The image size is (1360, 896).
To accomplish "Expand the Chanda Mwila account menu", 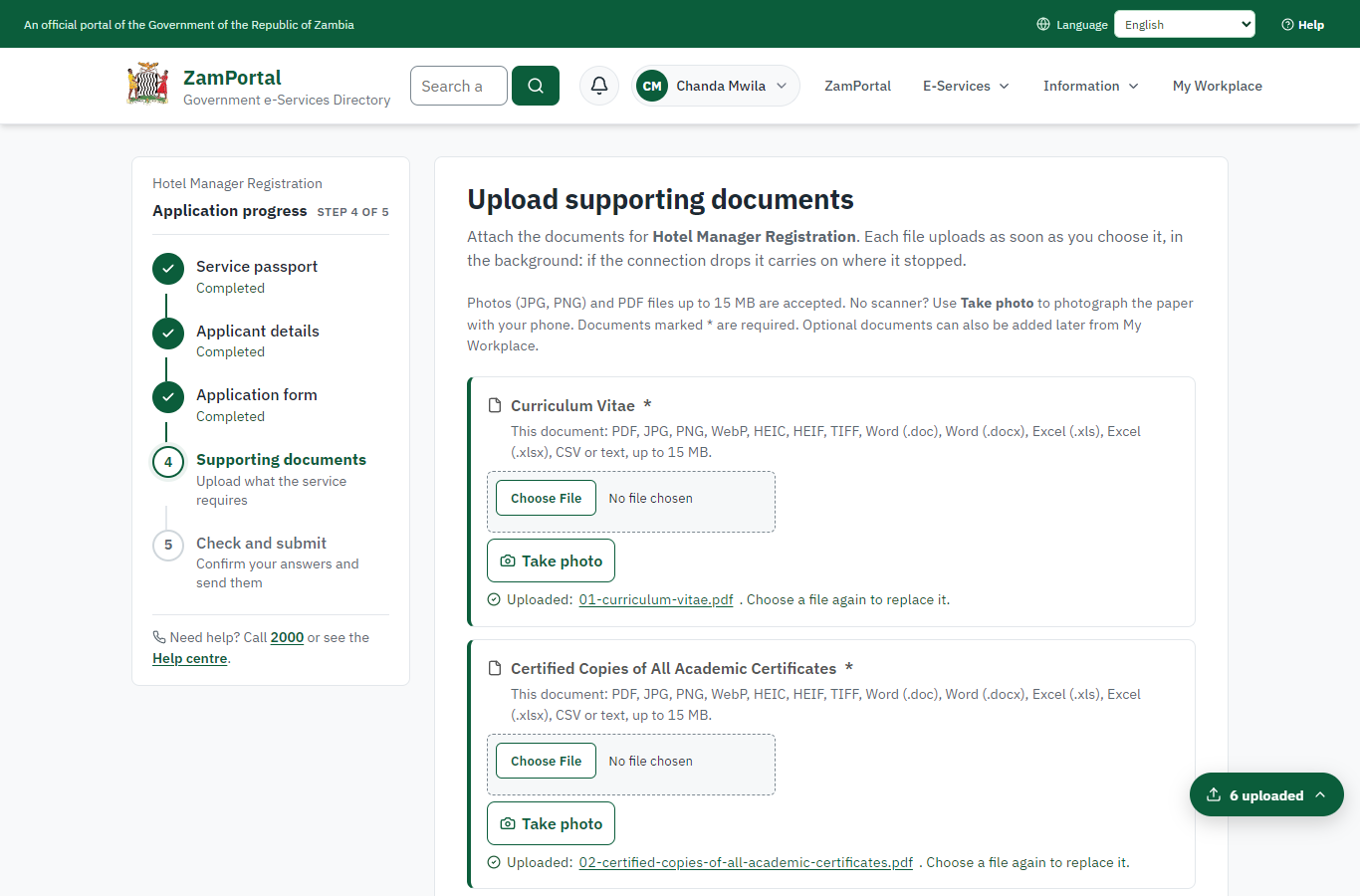I will coord(716,86).
